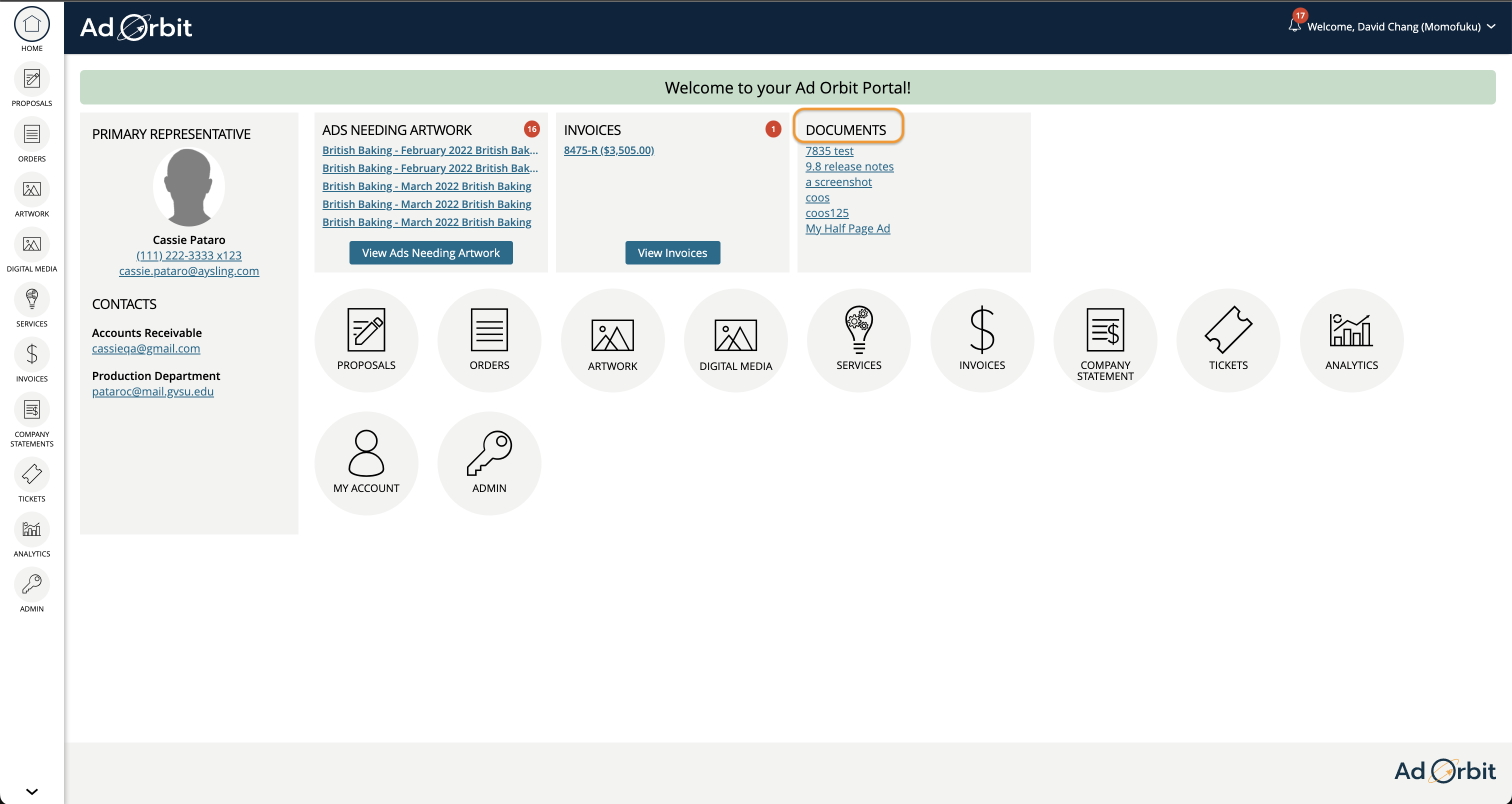The width and height of the screenshot is (1512, 804).
Task: Click the Ad Orbit logo in the header
Action: pyautogui.click(x=135, y=27)
